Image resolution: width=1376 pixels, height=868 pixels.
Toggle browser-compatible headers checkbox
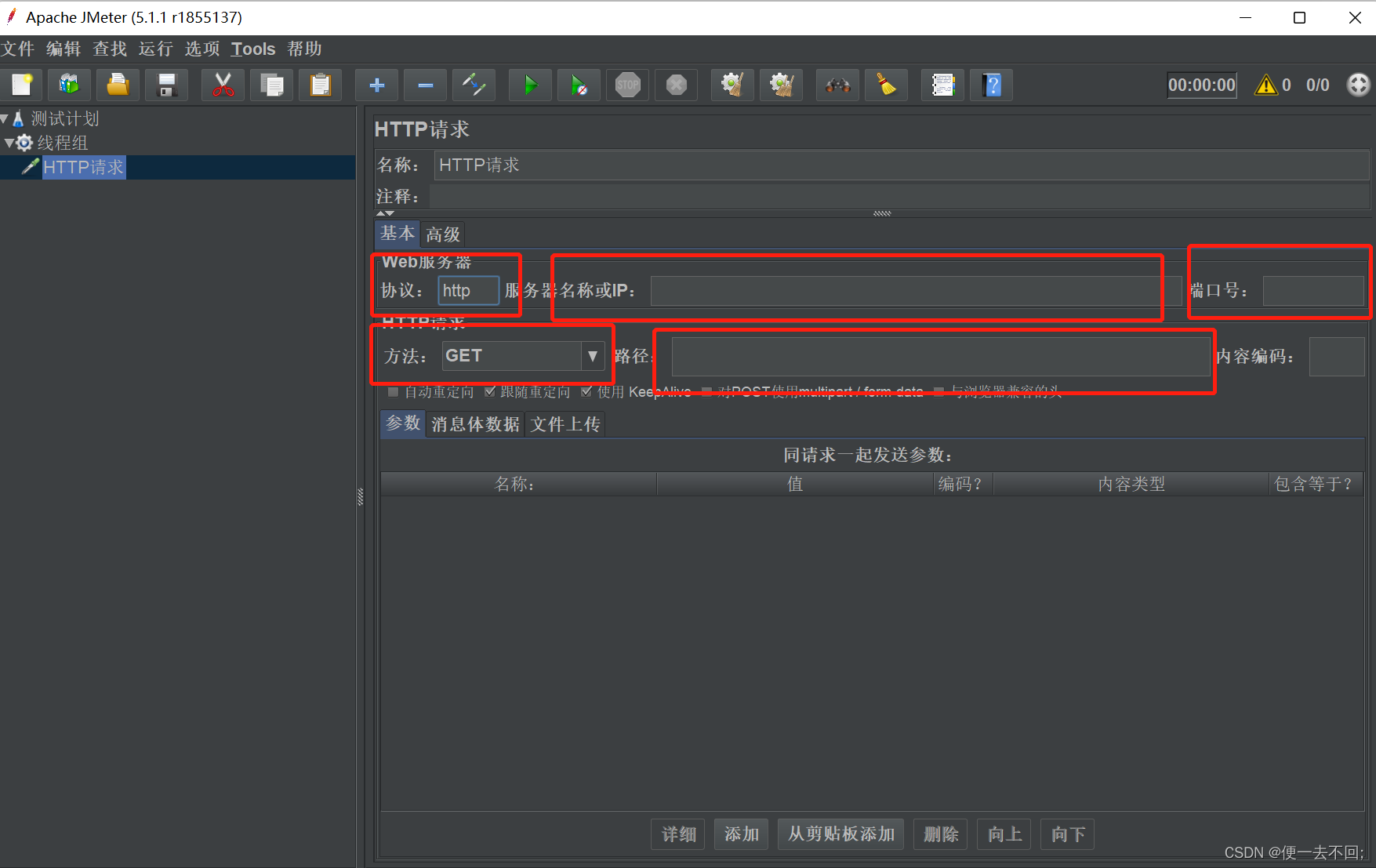939,391
